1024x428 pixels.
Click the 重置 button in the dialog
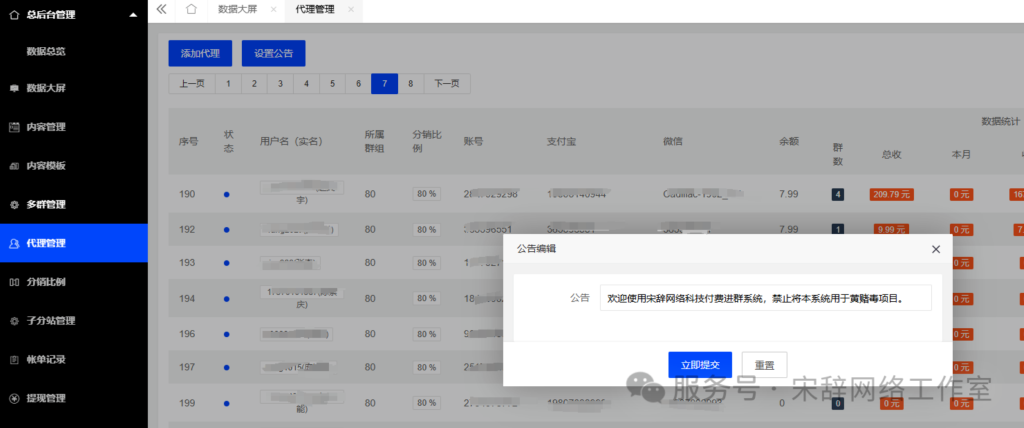point(765,365)
